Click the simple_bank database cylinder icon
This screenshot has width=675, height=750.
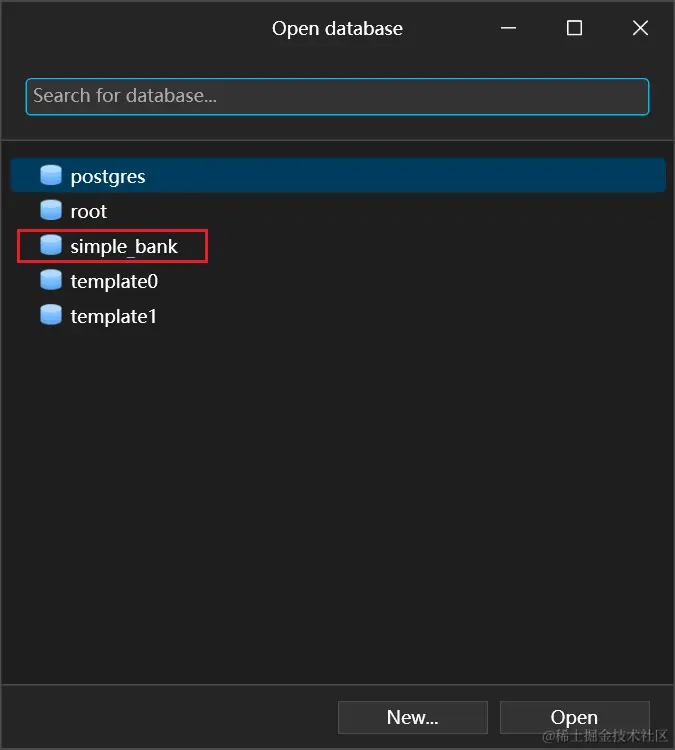click(x=51, y=246)
